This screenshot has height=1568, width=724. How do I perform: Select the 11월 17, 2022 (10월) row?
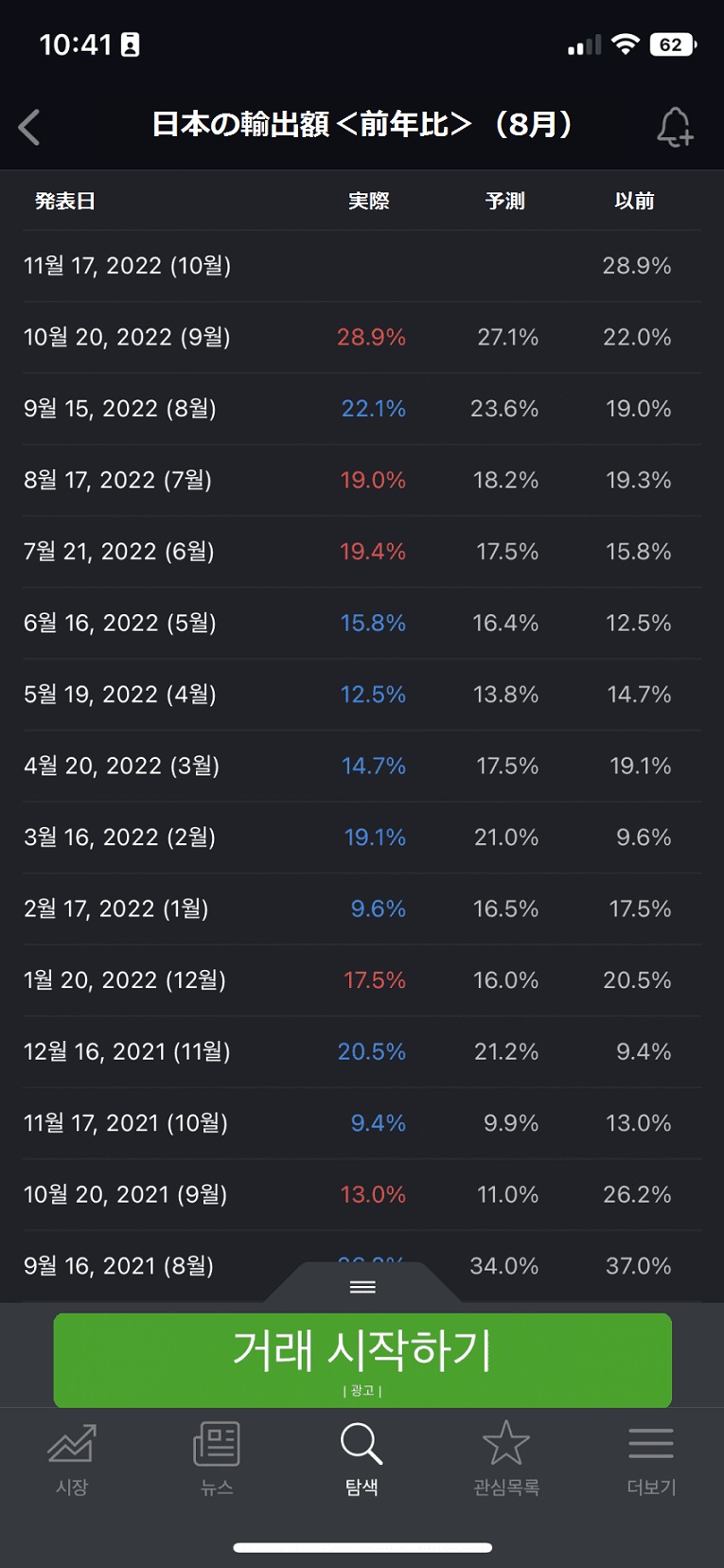pyautogui.click(x=128, y=266)
